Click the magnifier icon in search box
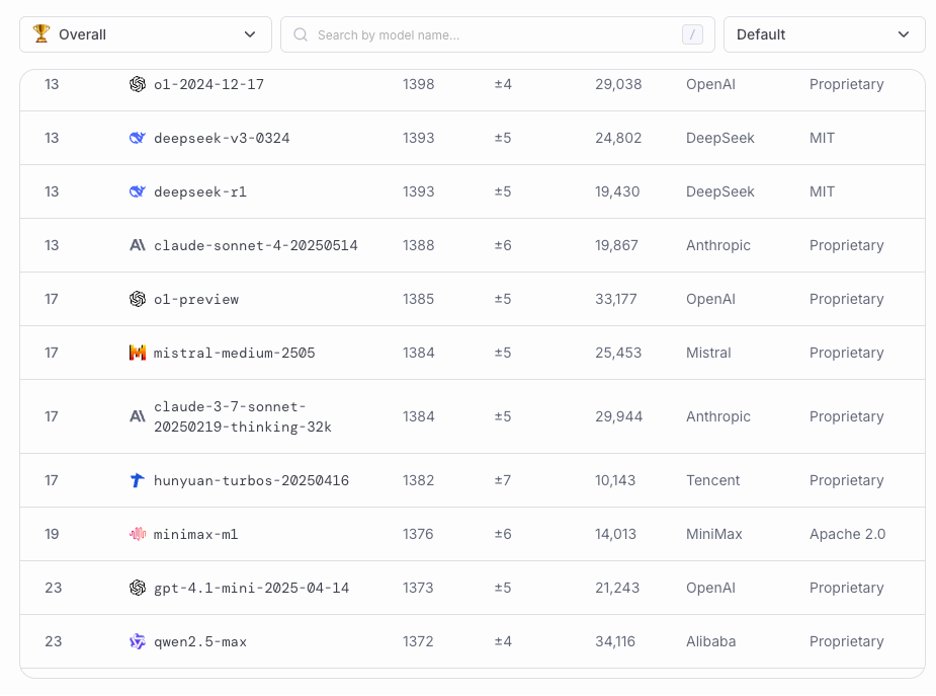Viewport: 936px width, 696px height. pyautogui.click(x=301, y=35)
